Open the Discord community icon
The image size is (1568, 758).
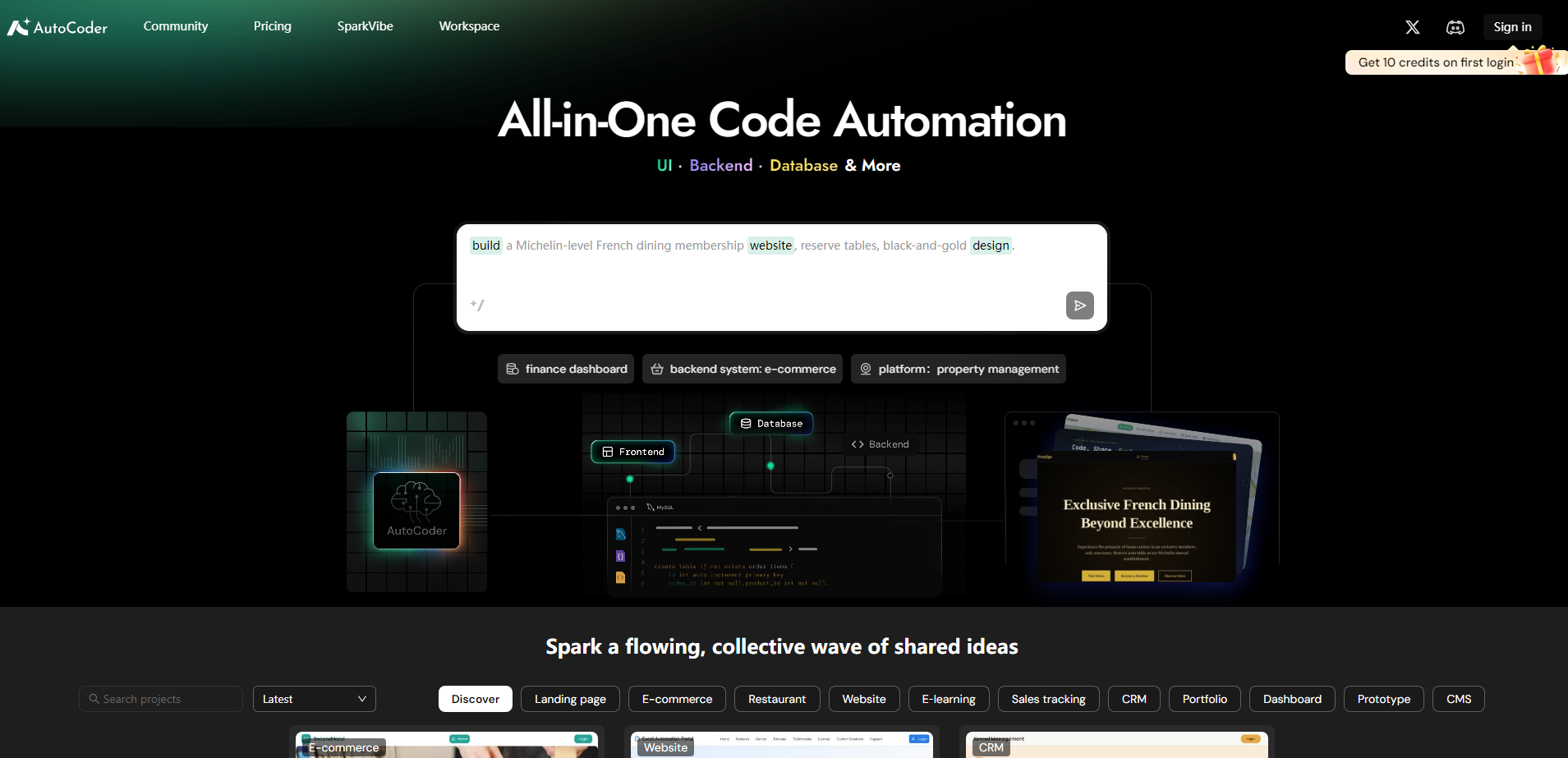click(x=1455, y=27)
